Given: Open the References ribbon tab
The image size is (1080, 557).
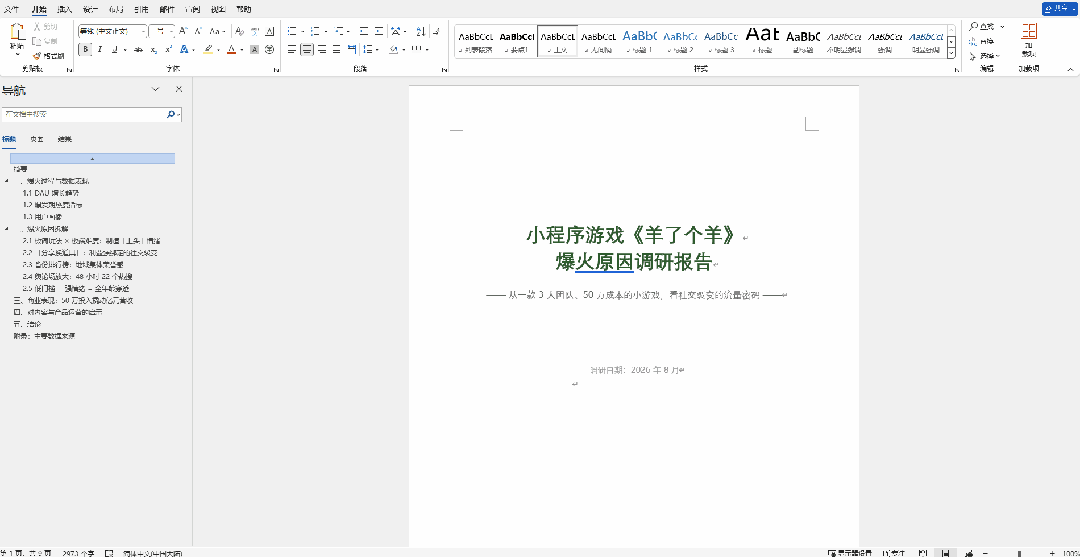Looking at the screenshot, I should pyautogui.click(x=141, y=10).
